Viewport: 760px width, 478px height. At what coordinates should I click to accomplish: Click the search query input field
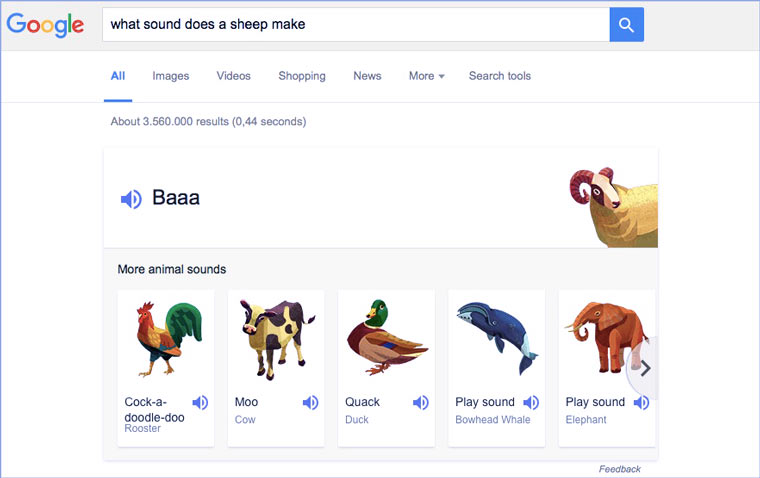355,25
